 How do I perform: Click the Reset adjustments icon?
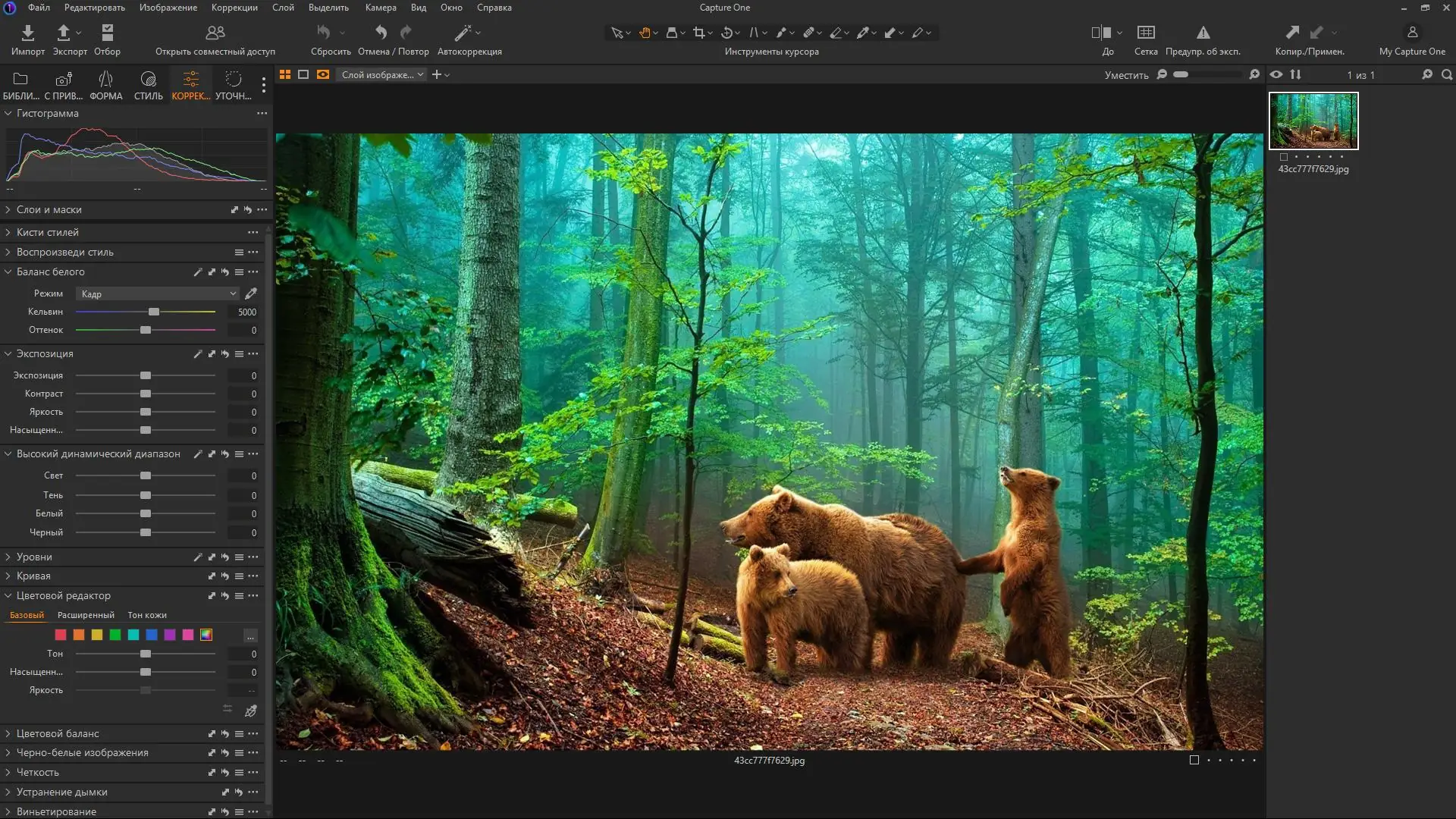coord(324,33)
